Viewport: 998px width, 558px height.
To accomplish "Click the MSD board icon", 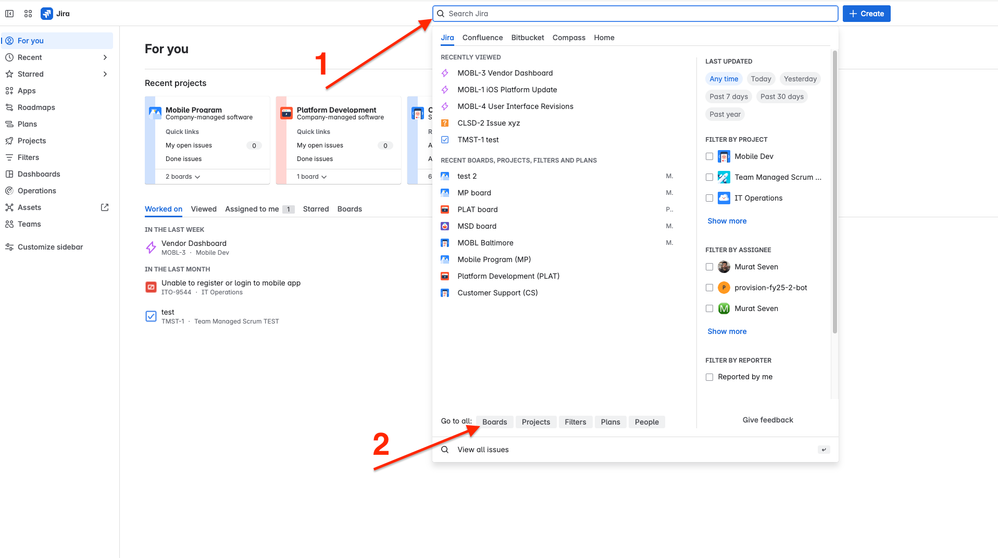I will click(445, 226).
